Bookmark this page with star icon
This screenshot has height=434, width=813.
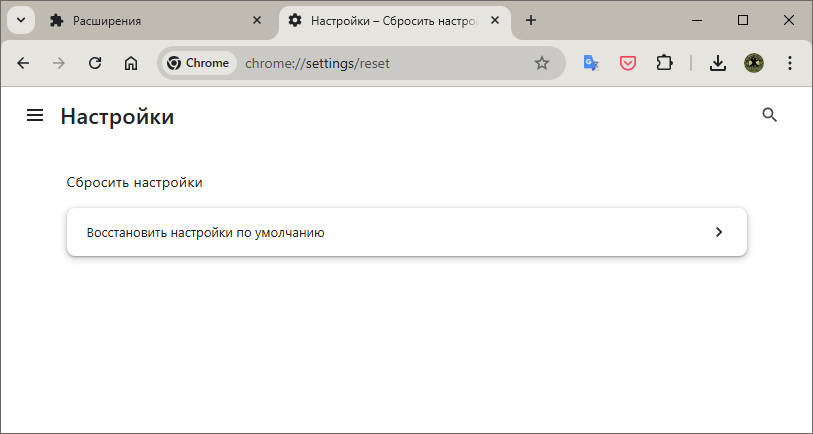tap(542, 63)
